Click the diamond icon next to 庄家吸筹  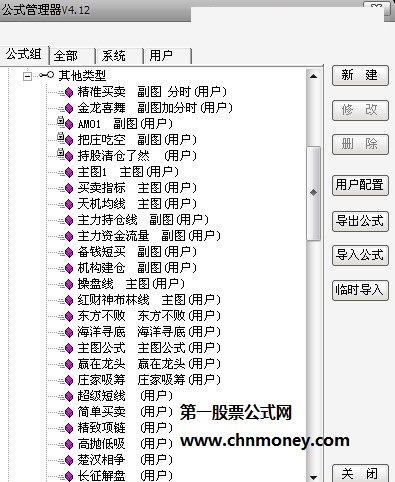coord(69,380)
